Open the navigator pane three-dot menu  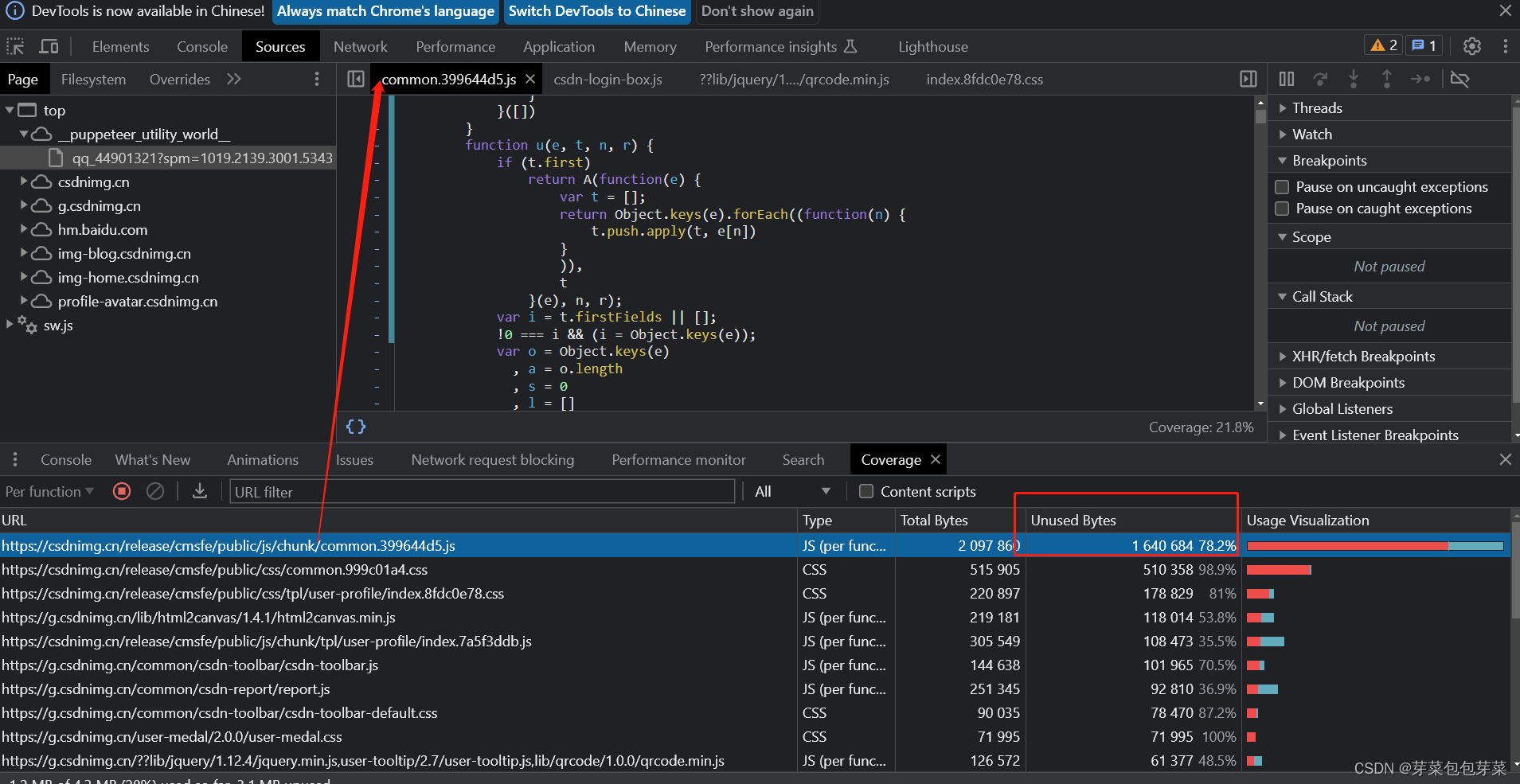click(x=317, y=79)
